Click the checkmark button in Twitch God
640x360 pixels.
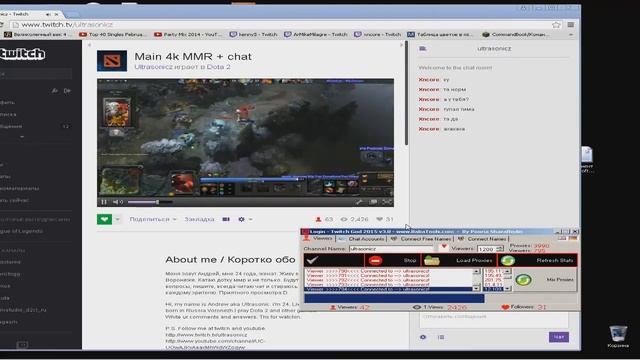click(x=334, y=260)
